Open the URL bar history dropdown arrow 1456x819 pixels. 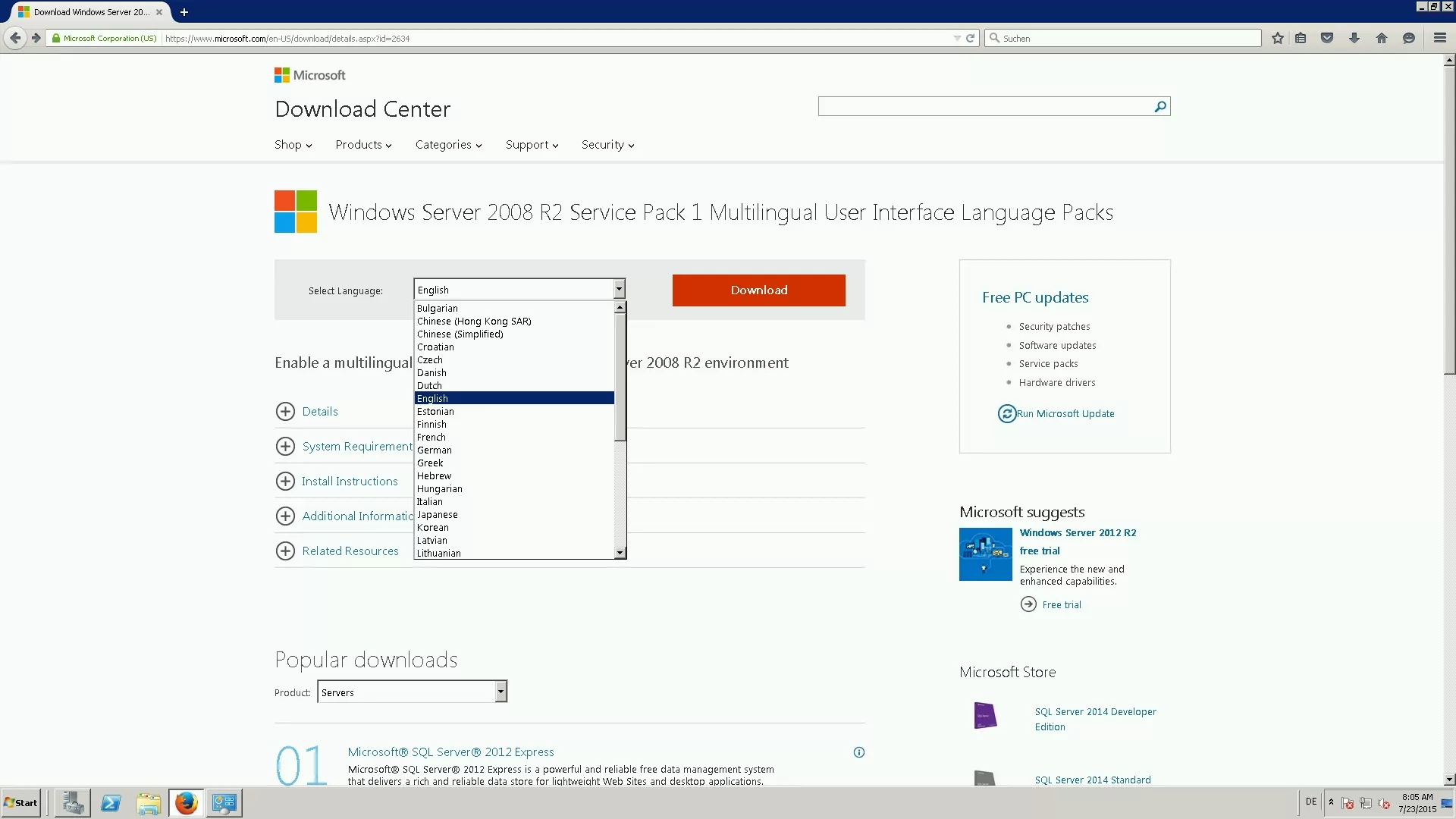coord(956,38)
